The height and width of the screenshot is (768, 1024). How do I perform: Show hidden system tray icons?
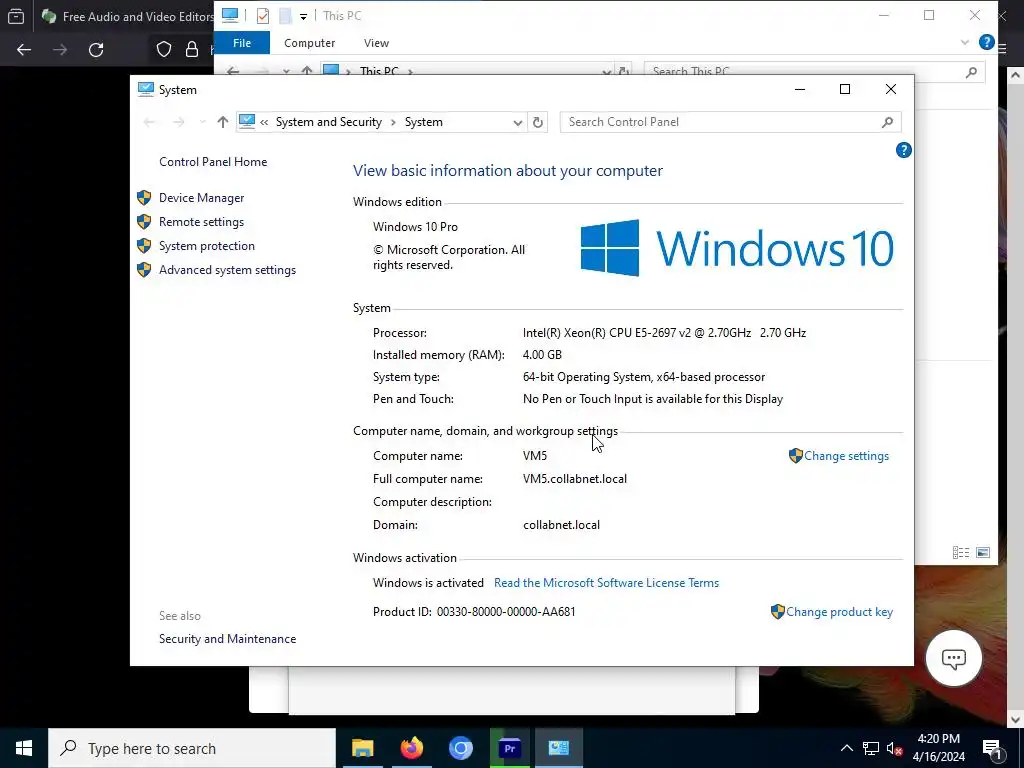[x=846, y=748]
